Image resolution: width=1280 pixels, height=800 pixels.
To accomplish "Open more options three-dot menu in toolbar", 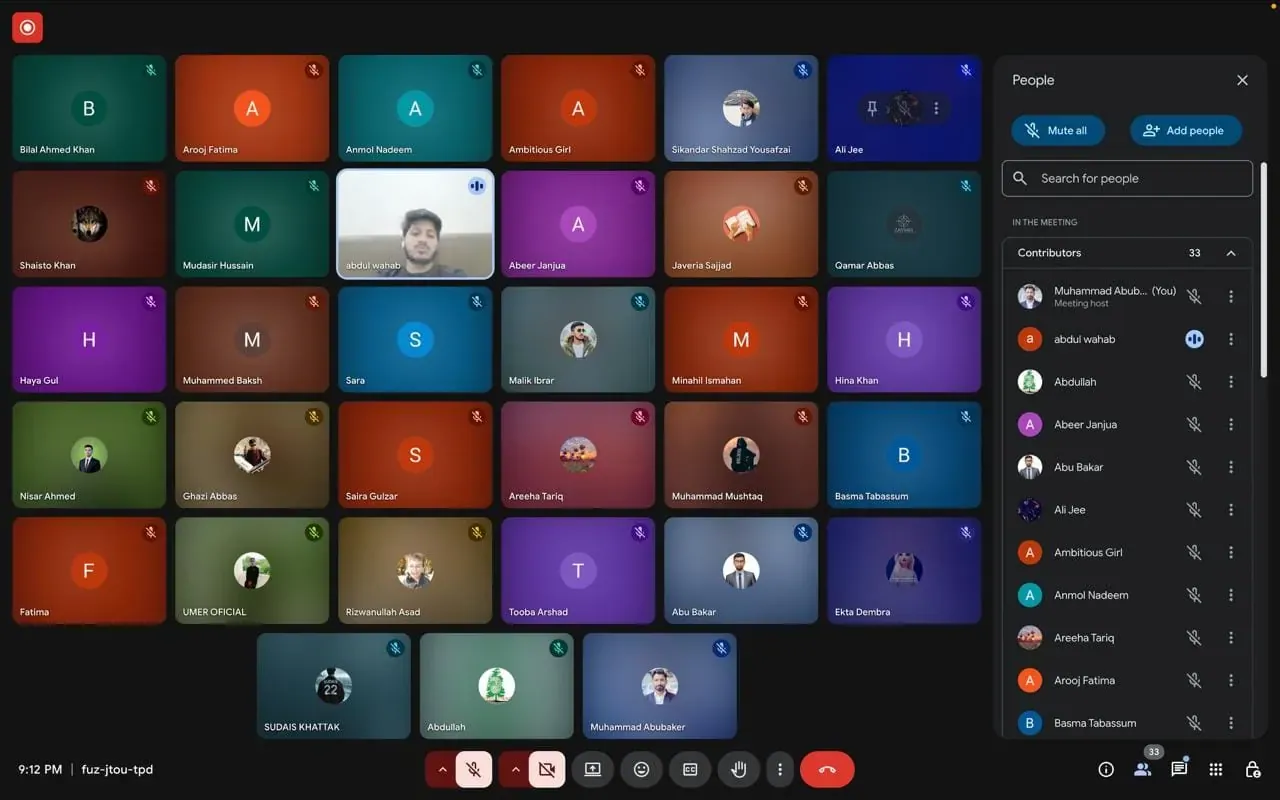I will click(780, 769).
